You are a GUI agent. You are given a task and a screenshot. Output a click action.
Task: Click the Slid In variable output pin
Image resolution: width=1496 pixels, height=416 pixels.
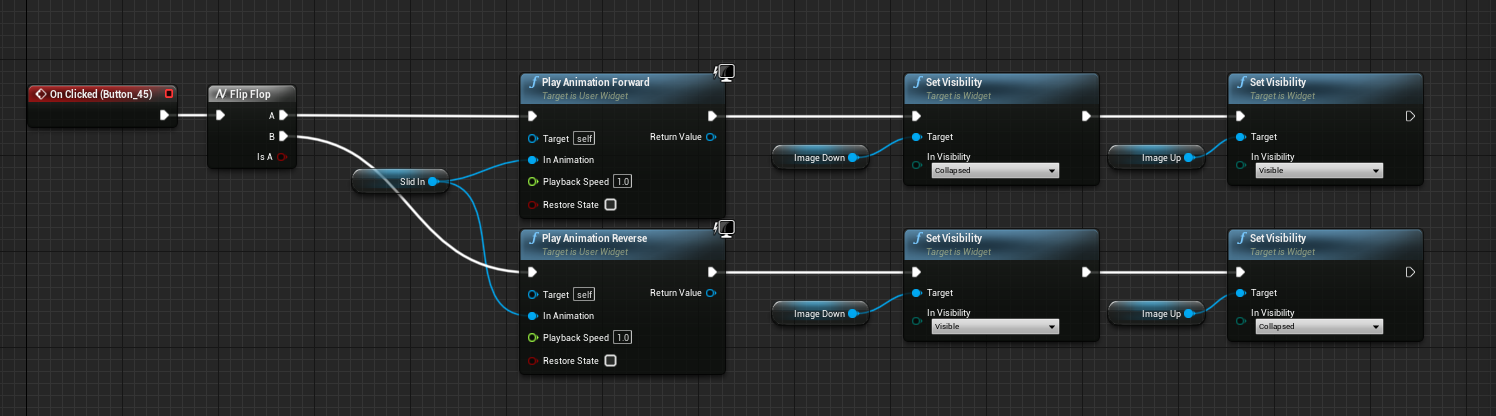pyautogui.click(x=432, y=182)
